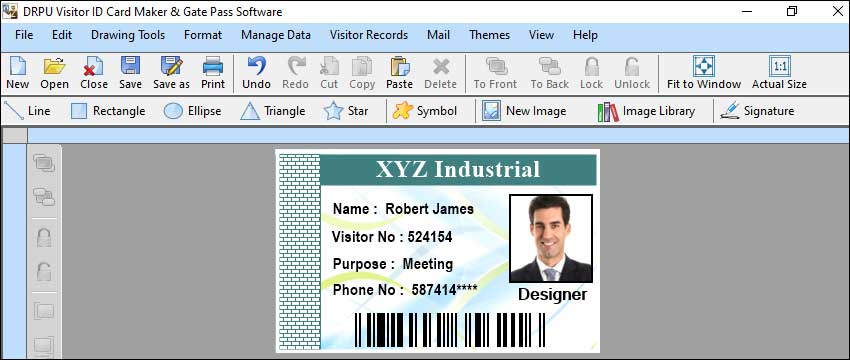Paste from clipboard
Viewport: 850px width, 360px height.
tap(400, 73)
